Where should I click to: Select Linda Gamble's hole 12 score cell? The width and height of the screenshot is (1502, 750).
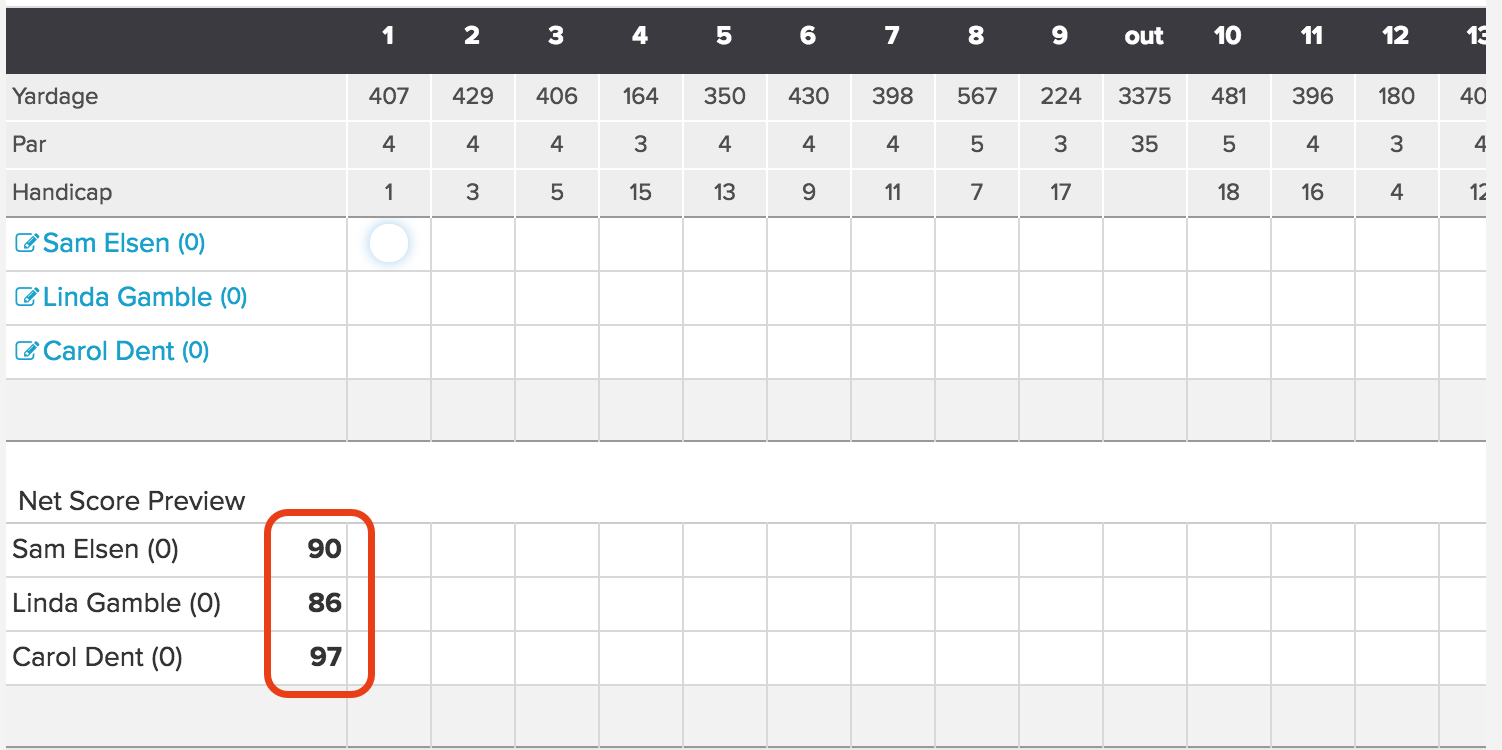pos(1397,297)
